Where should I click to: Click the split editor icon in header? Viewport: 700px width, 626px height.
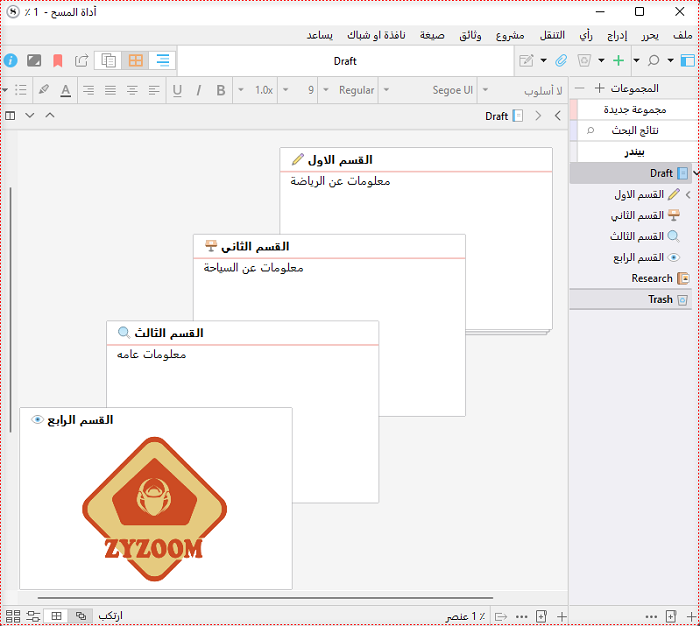[10, 116]
